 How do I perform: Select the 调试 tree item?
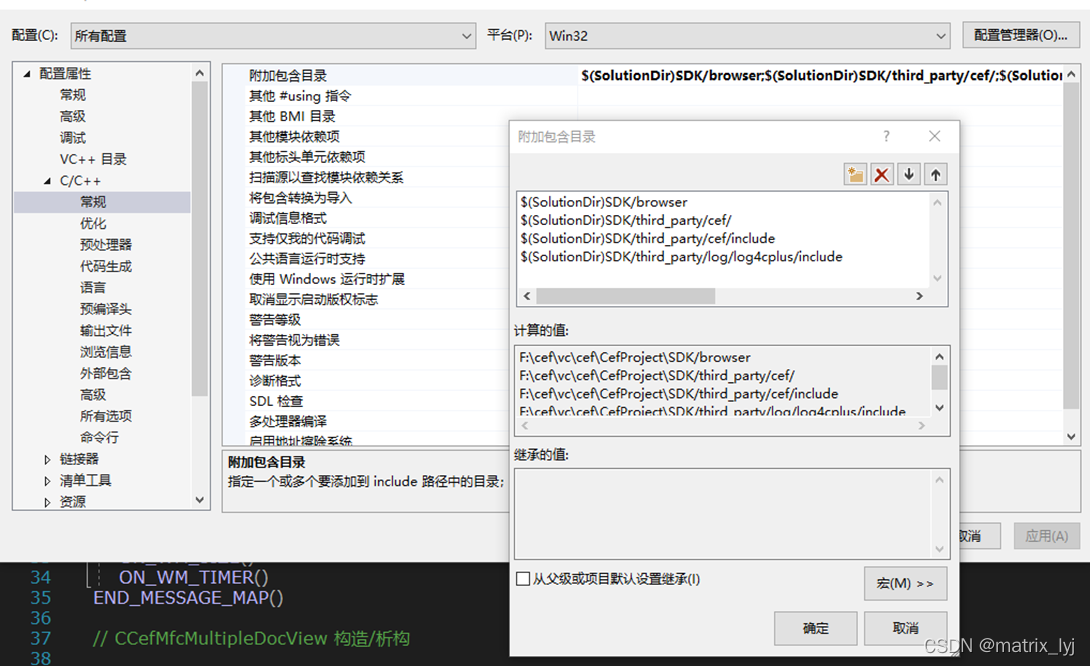coord(73,138)
